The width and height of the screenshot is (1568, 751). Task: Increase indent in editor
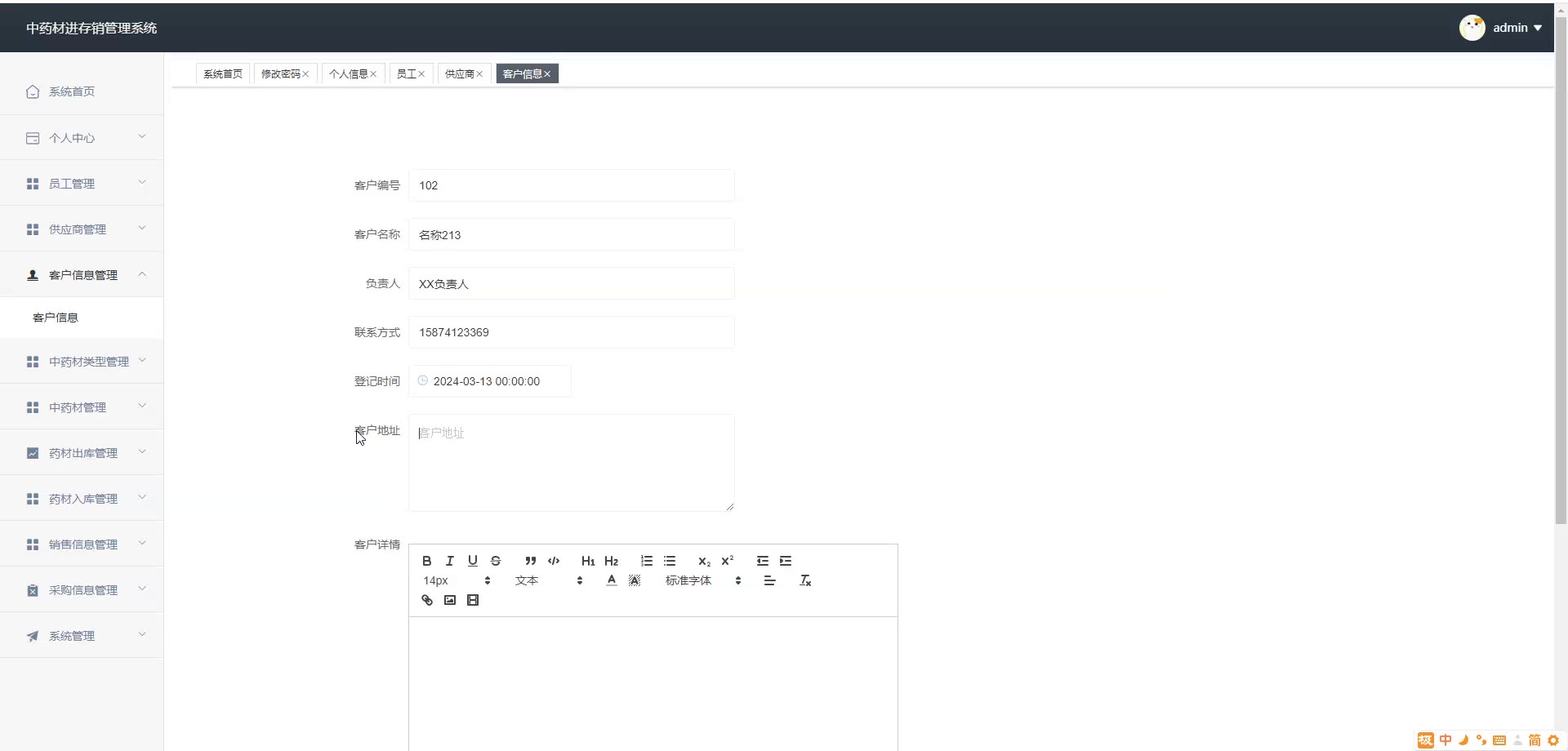(x=786, y=561)
